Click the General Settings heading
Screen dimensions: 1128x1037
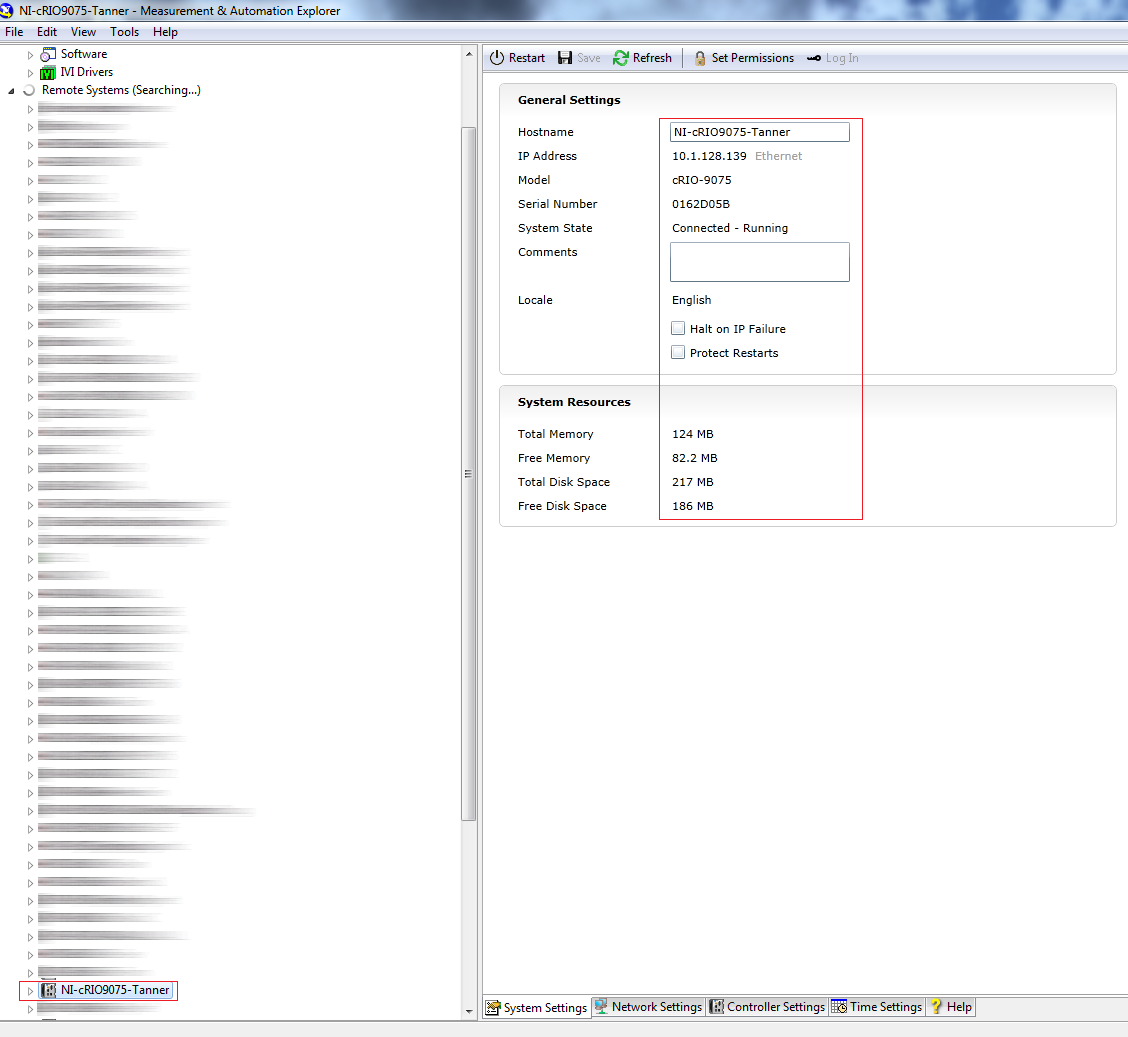pos(569,100)
